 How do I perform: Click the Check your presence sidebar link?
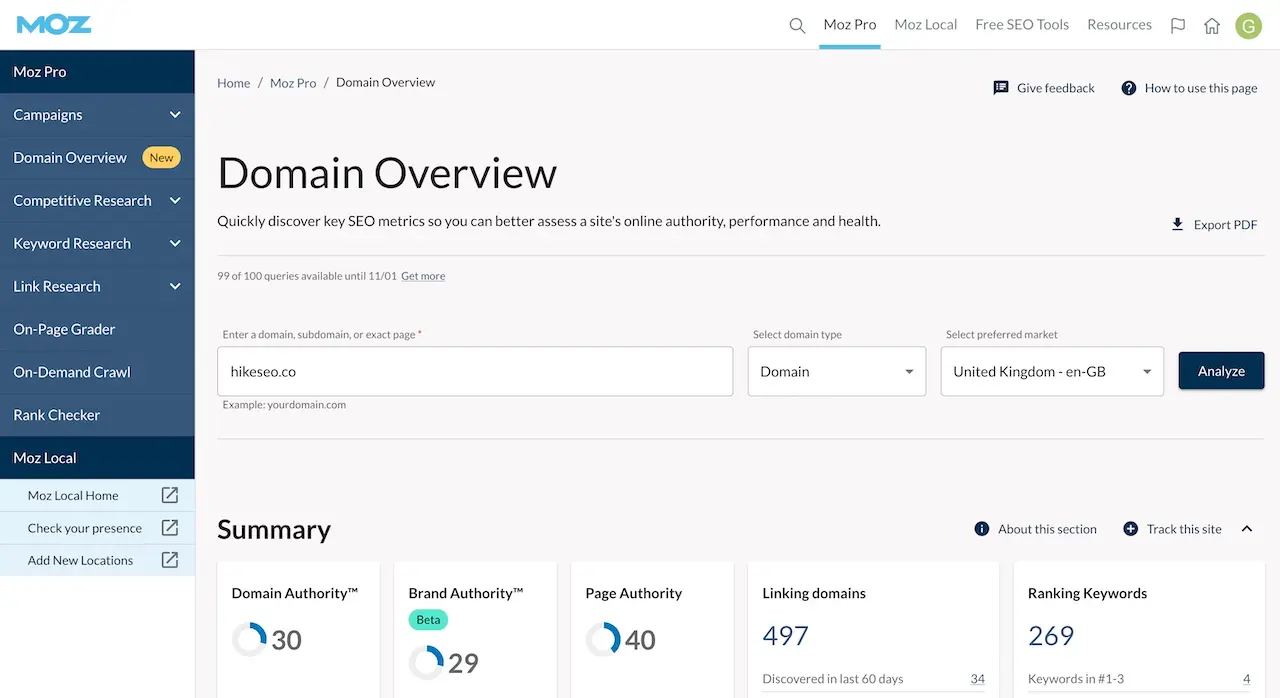(85, 528)
